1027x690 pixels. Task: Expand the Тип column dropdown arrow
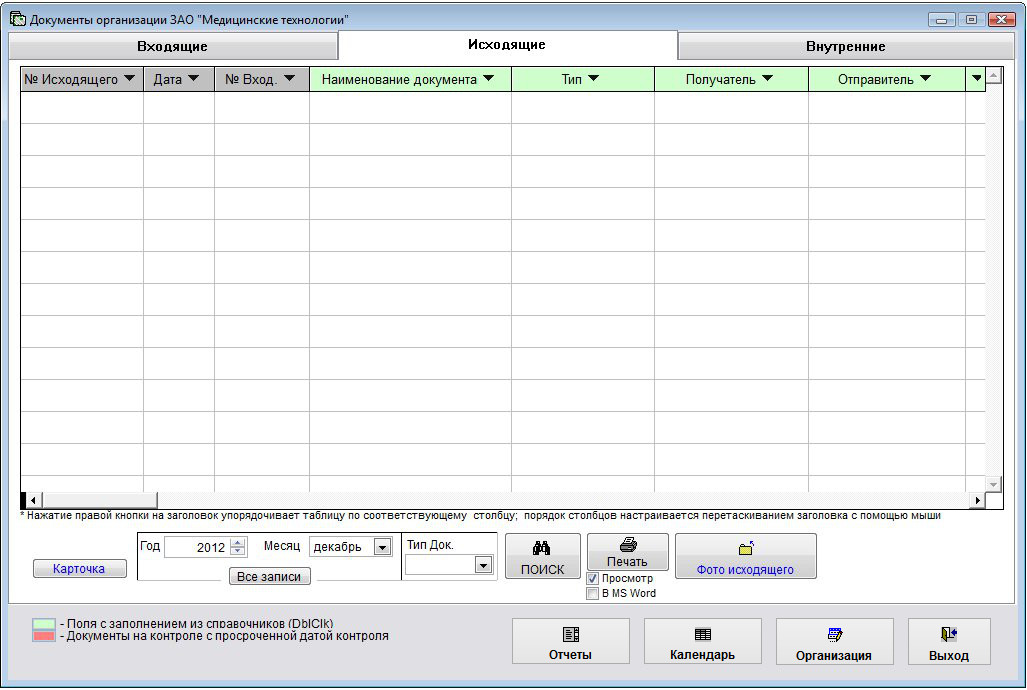593,79
